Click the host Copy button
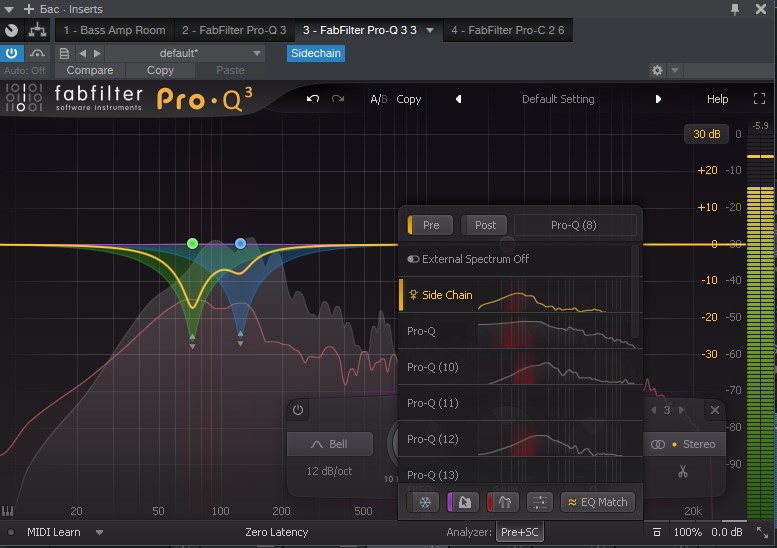Viewport: 777px width, 548px height. point(160,70)
